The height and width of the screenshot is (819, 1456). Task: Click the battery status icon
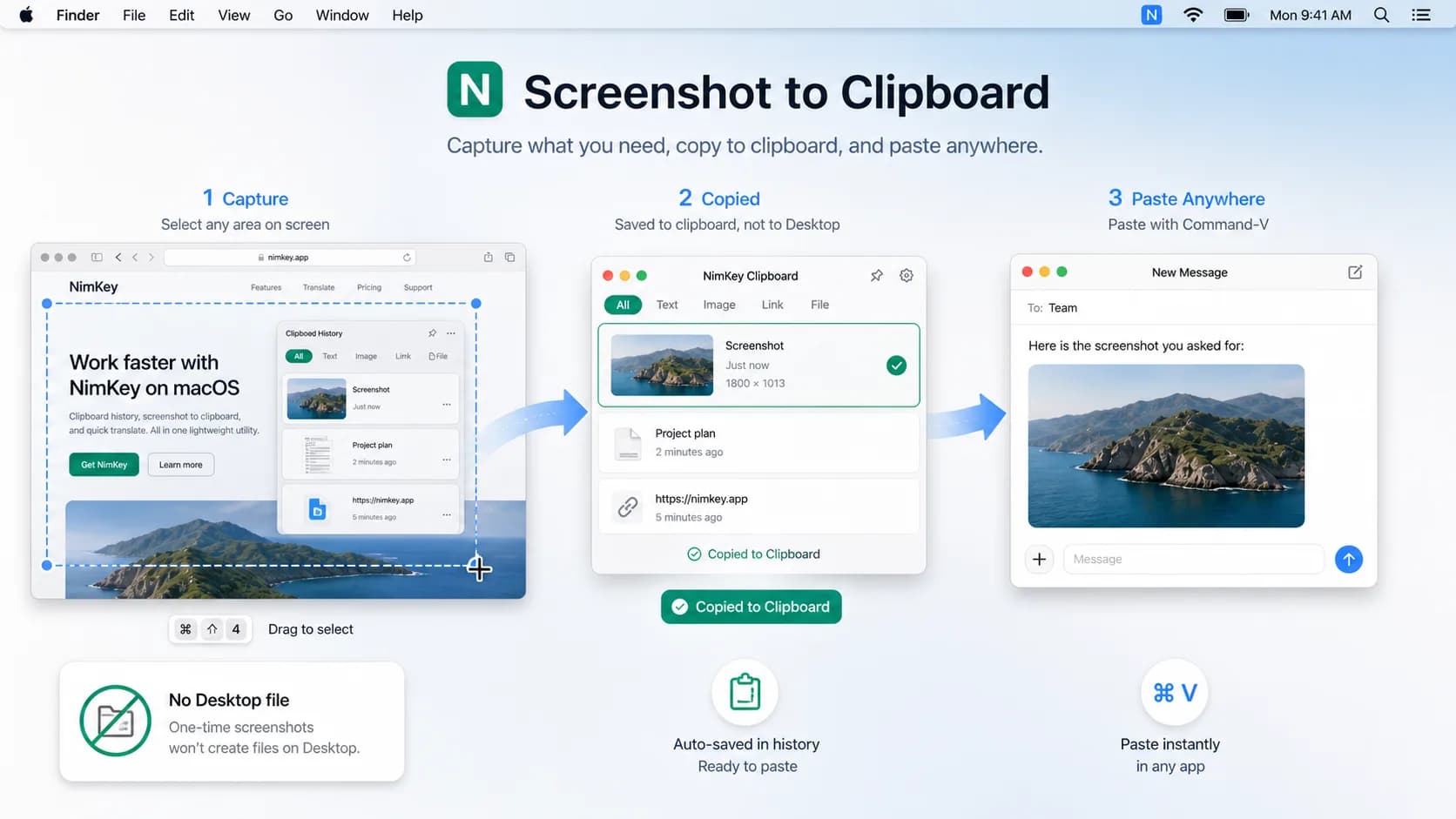click(x=1237, y=15)
